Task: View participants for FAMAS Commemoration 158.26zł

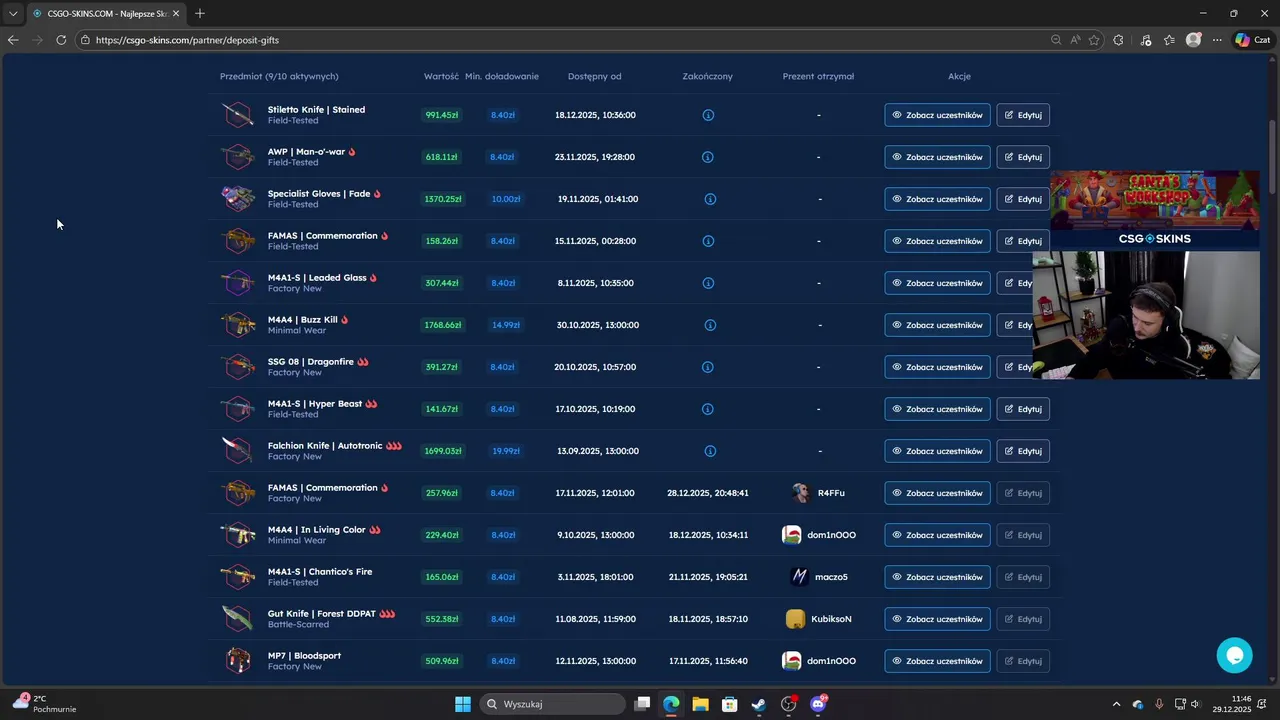Action: tap(937, 241)
